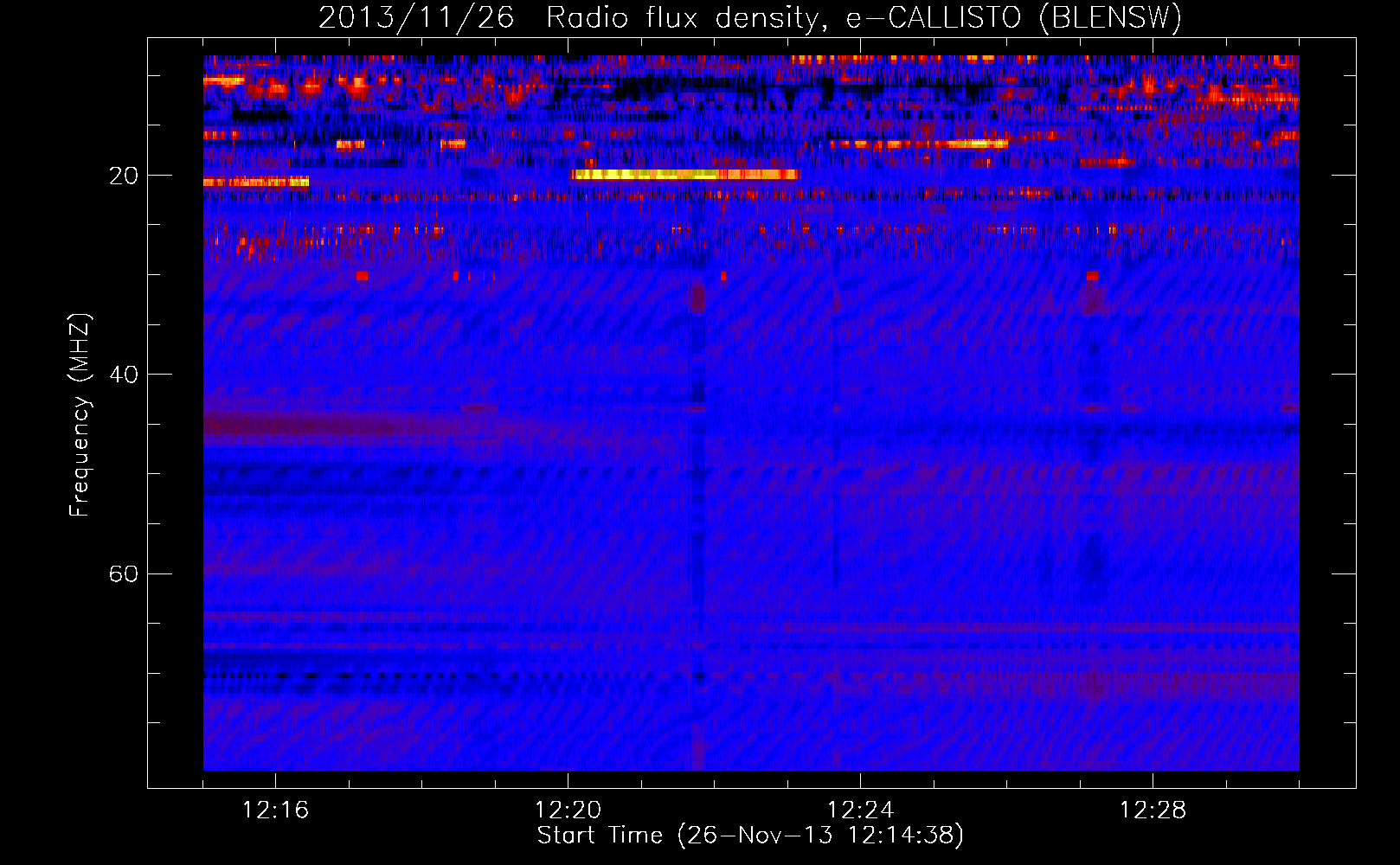The image size is (1400, 865).
Task: Click the 60 MHz frequency tick label
Action: [124, 573]
